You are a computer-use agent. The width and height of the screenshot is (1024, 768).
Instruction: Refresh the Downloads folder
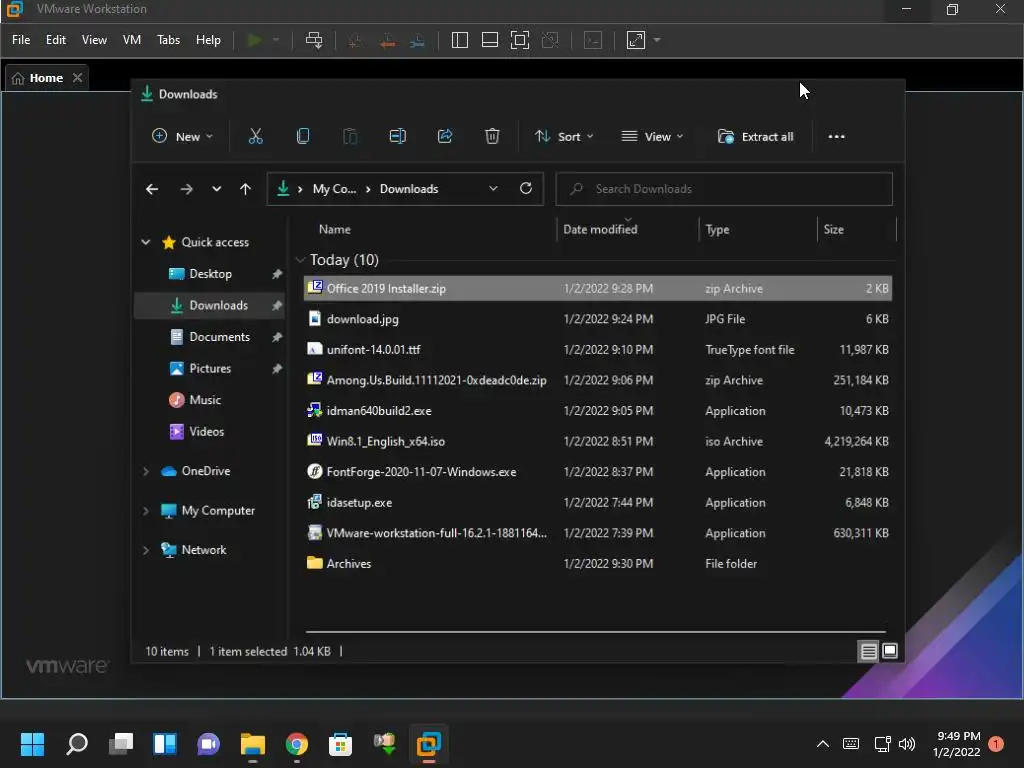[526, 189]
